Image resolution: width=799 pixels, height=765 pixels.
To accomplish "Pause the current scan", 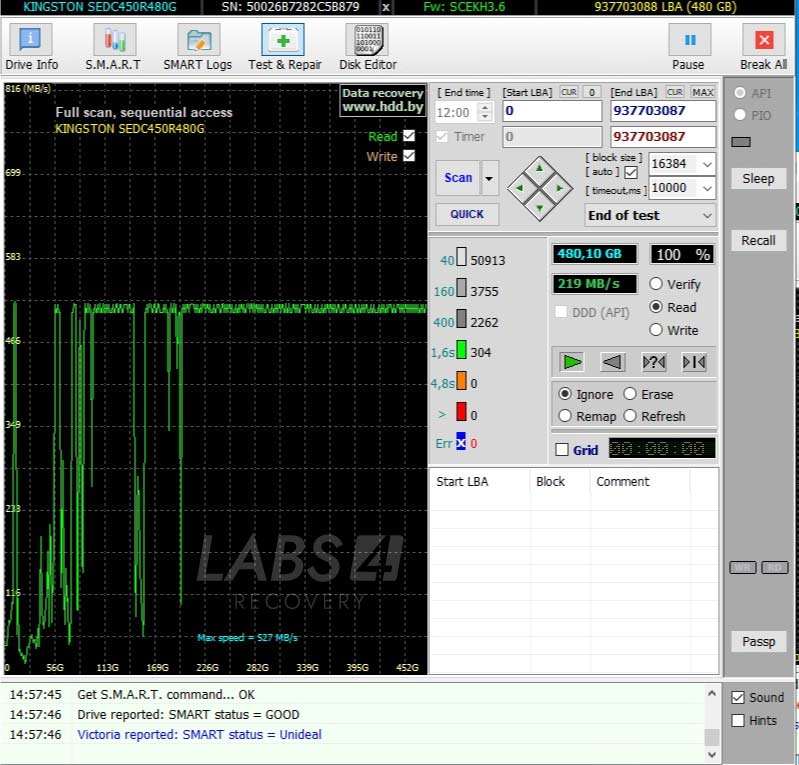I will [x=688, y=47].
